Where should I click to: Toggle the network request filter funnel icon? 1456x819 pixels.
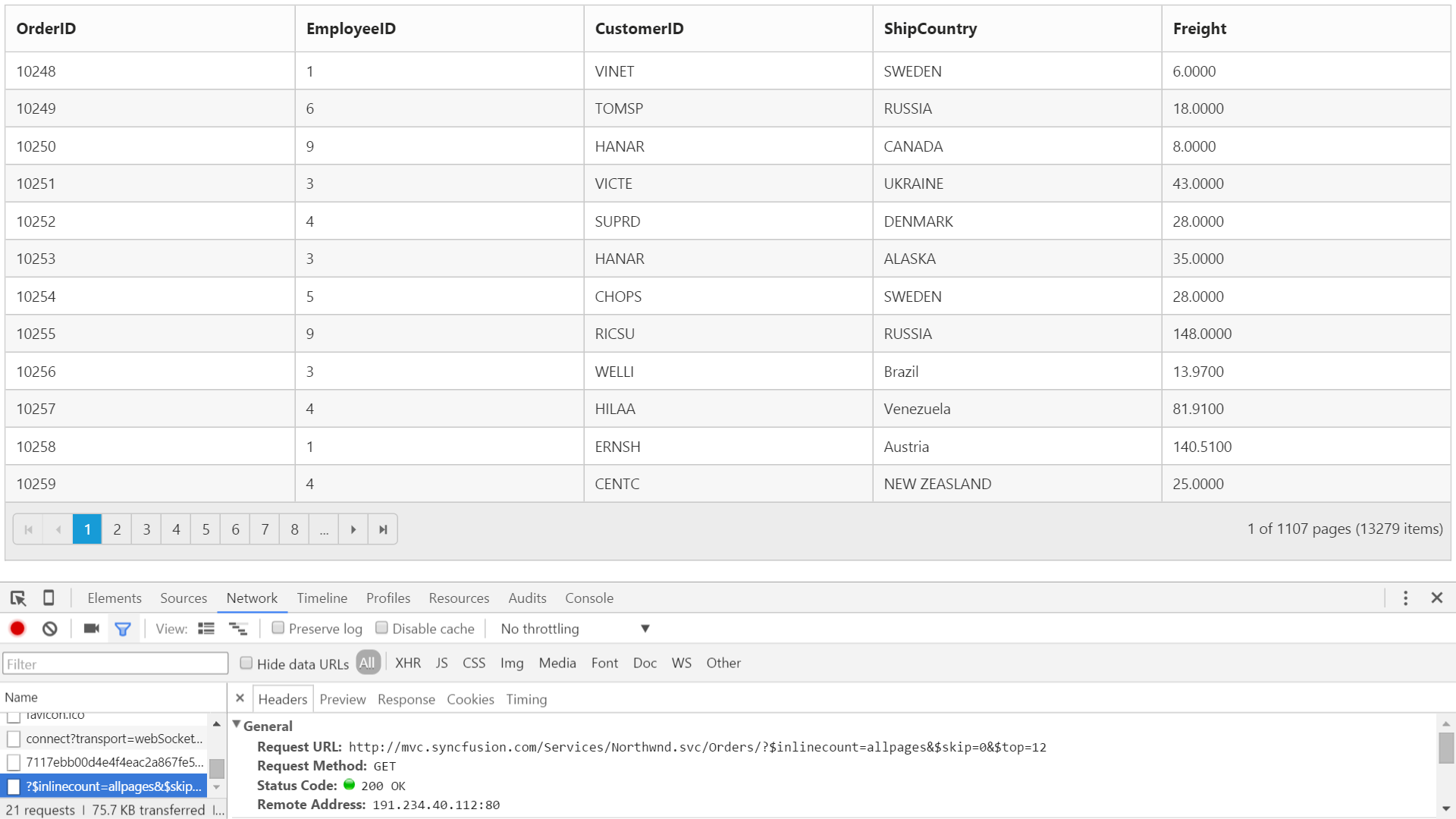(x=123, y=628)
